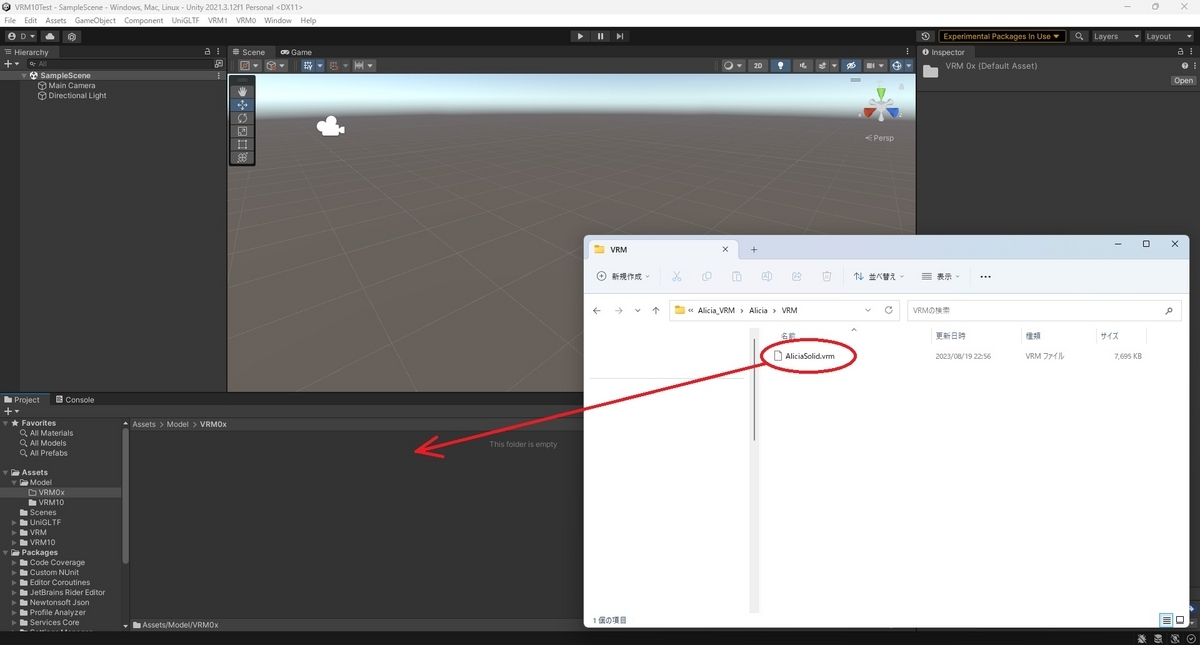Open Hierarchy search-by-type icon
Image resolution: width=1200 pixels, height=645 pixels.
coord(219,63)
